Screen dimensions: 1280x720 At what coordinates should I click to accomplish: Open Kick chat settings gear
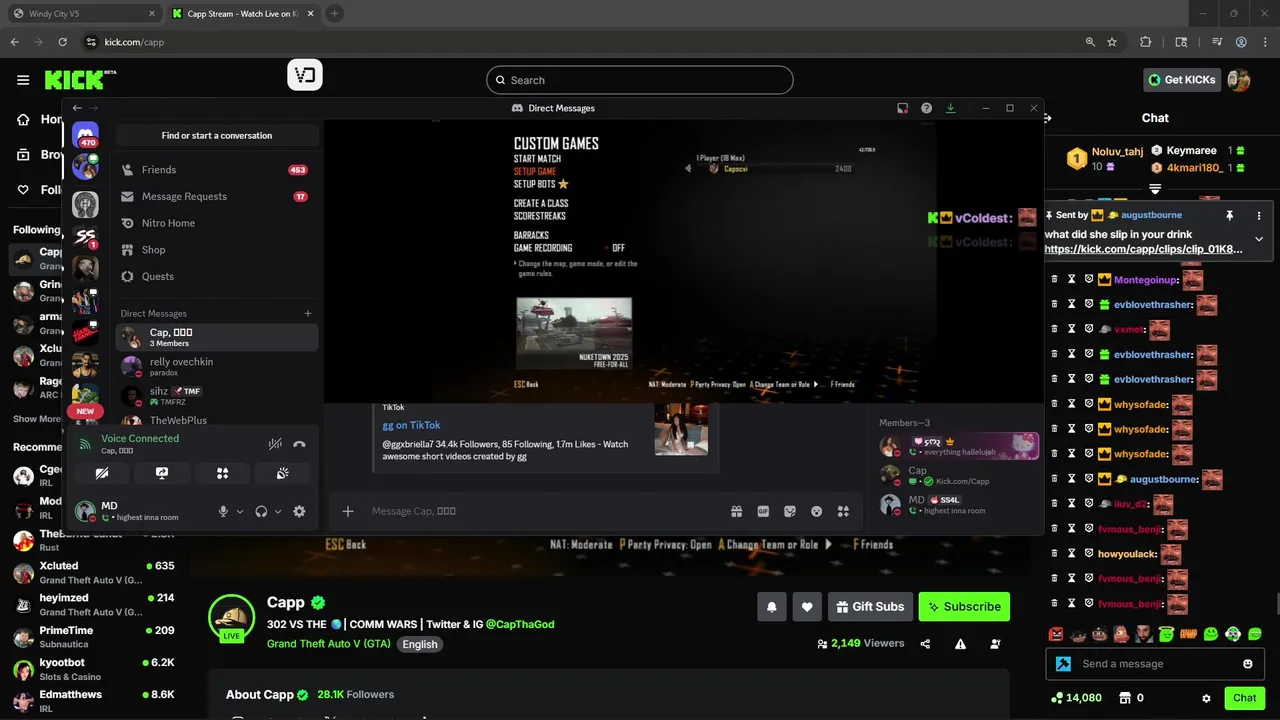1206,698
